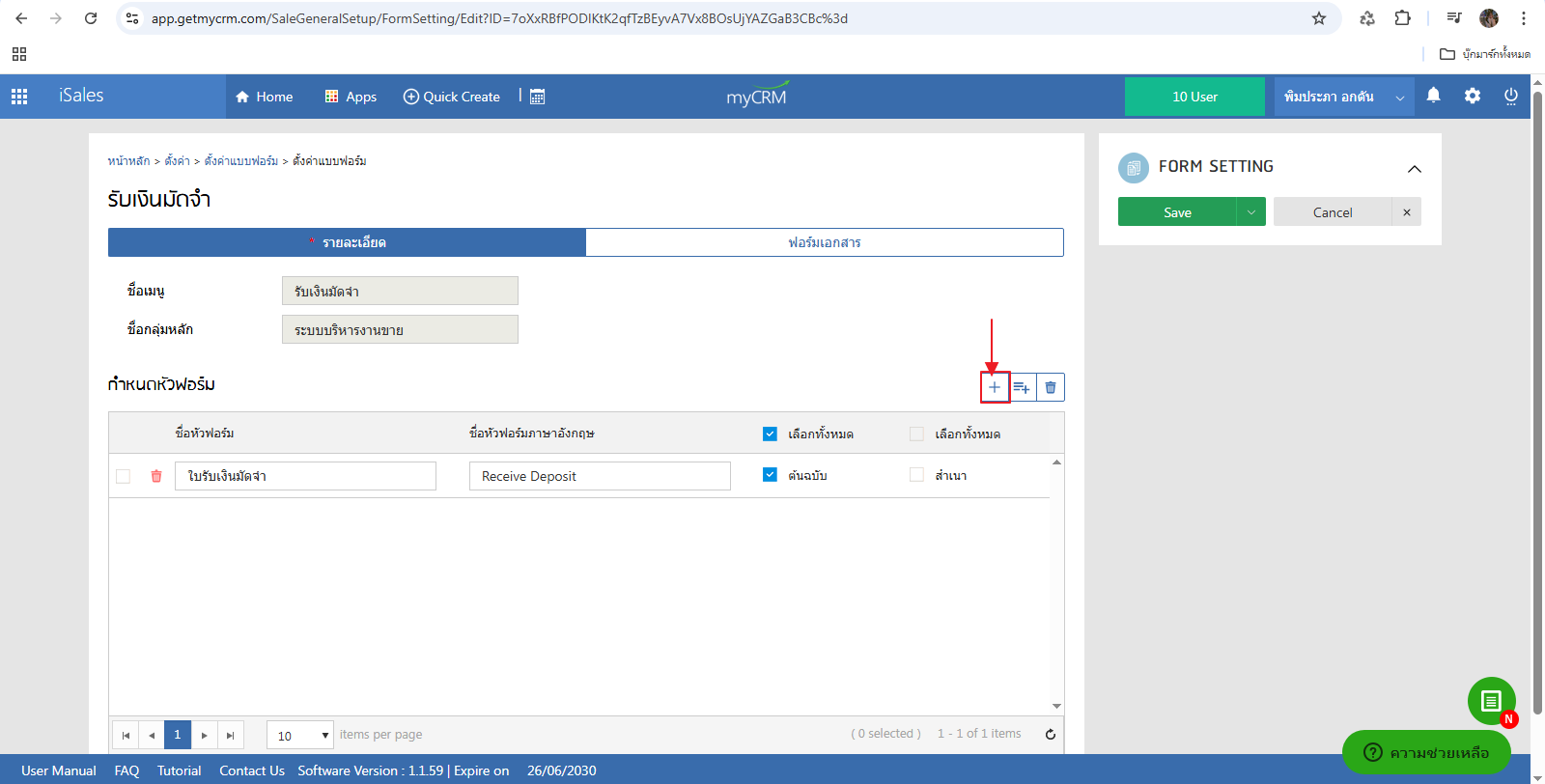Screen dimensions: 1545x784
Task: Expand the items per page dropdown
Action: [x=324, y=735]
